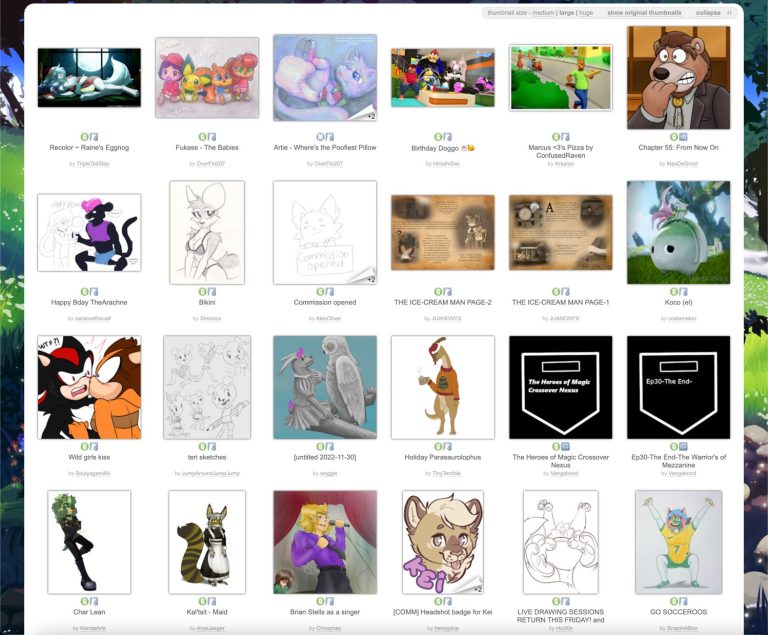Open the Holiday Parasaurolophus artwork thumbnail
This screenshot has width=768, height=635.
click(443, 387)
